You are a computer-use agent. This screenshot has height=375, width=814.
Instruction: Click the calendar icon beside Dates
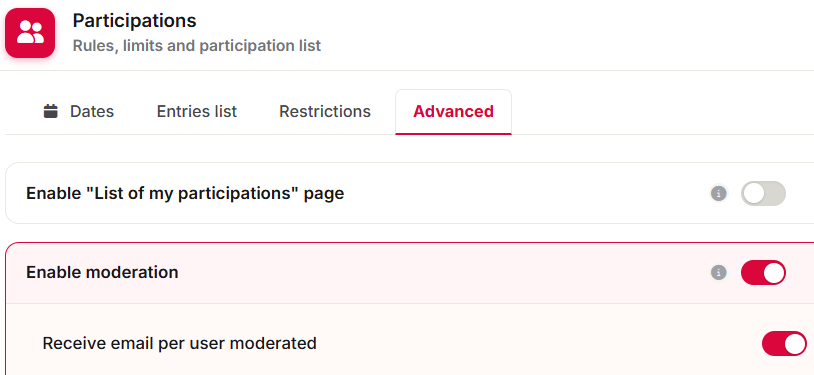(x=50, y=111)
